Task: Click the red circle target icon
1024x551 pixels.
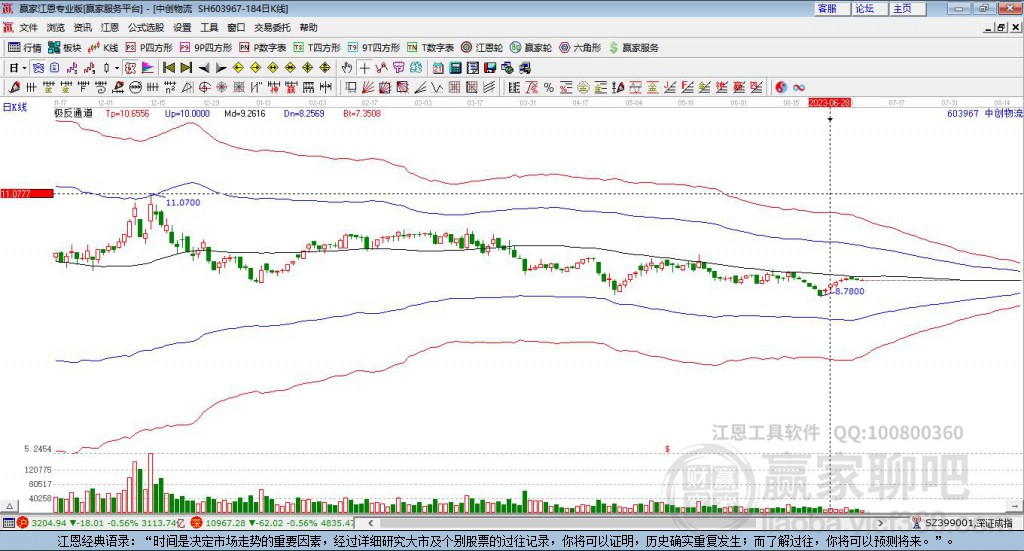Action: tap(204, 87)
